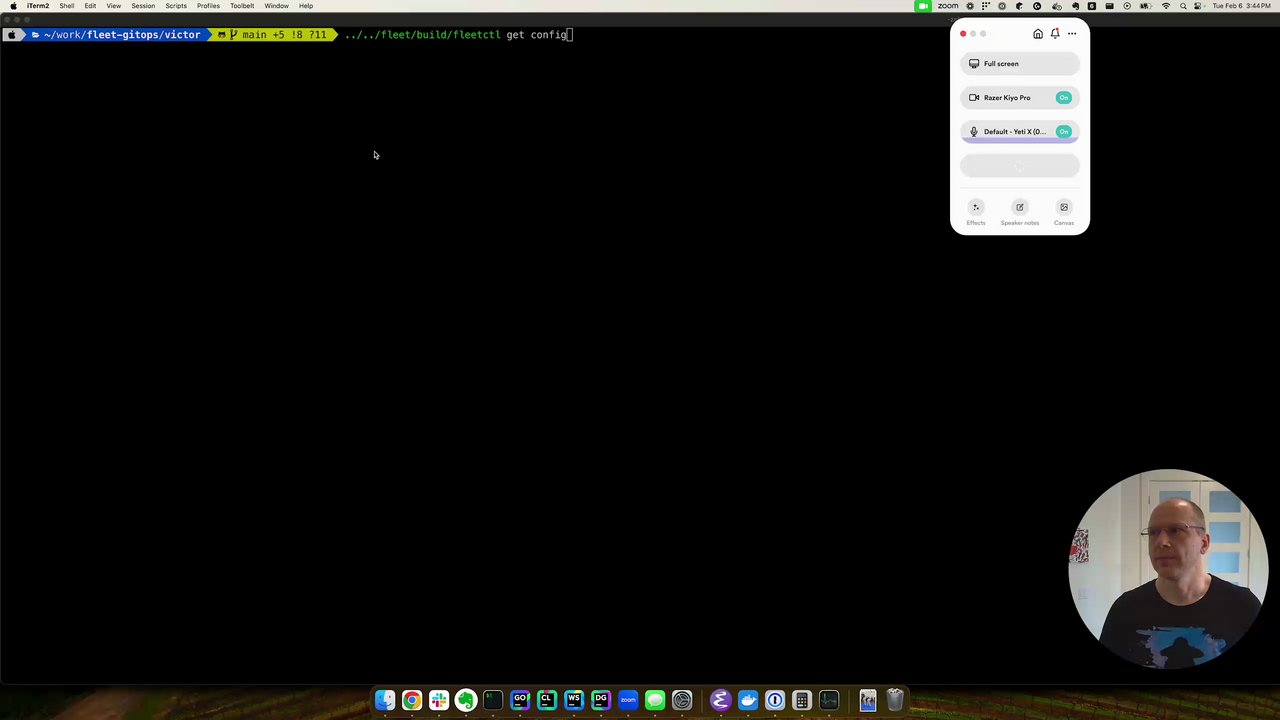Open Calculator from the Dock
Screen dimensions: 1280x720
pos(802,700)
